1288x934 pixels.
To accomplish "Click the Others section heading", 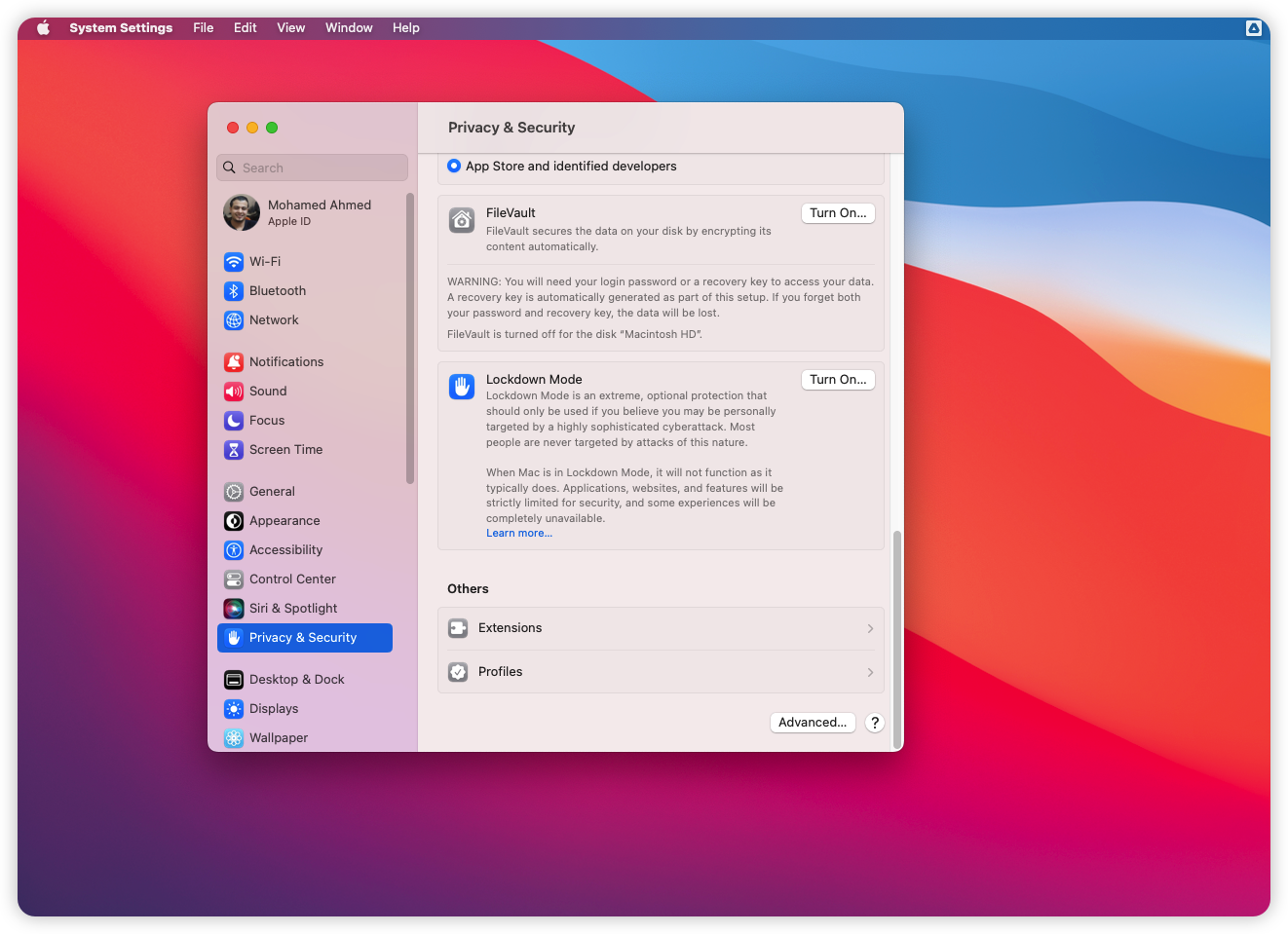I will (x=468, y=589).
